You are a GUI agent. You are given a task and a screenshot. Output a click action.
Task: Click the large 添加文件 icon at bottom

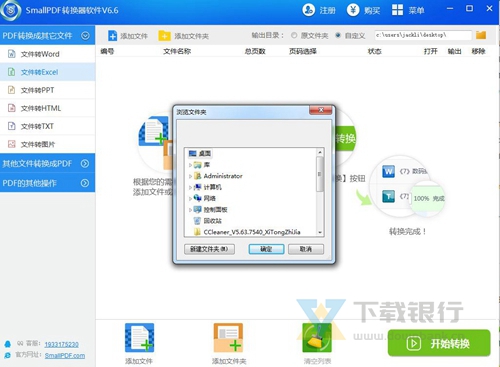pyautogui.click(x=139, y=338)
